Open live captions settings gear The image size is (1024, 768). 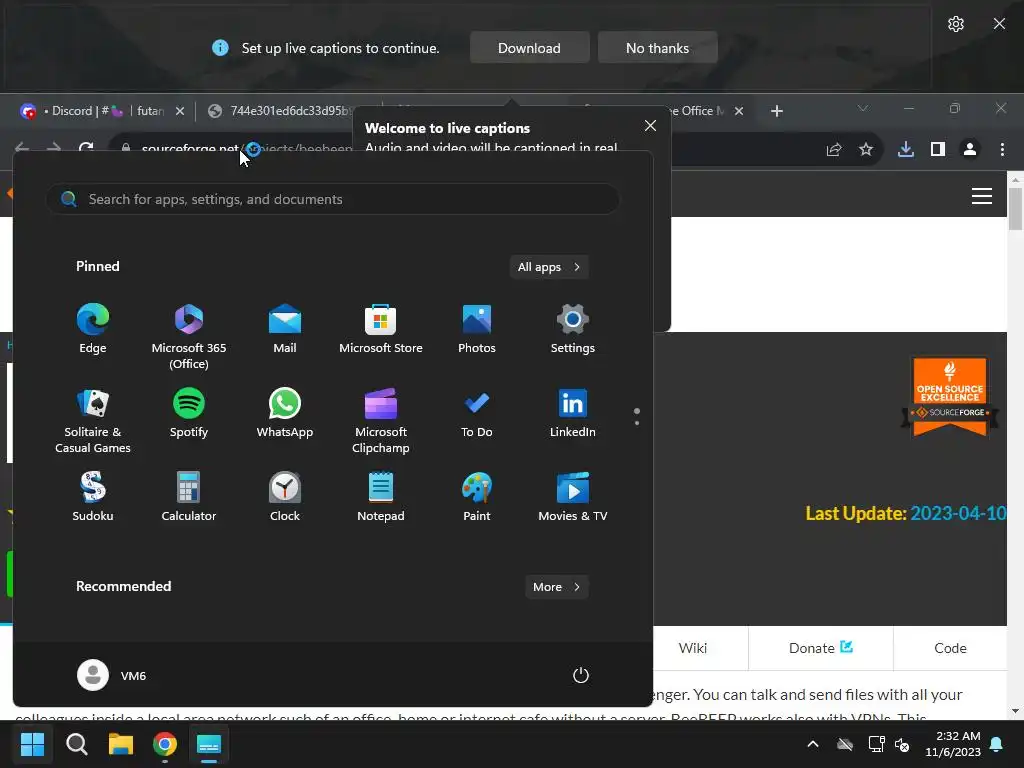[955, 24]
